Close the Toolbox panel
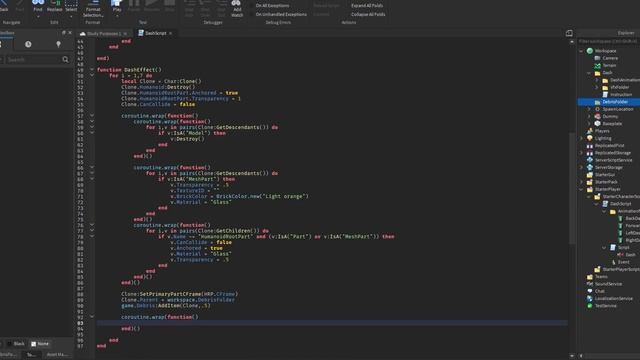 (x=70, y=33)
